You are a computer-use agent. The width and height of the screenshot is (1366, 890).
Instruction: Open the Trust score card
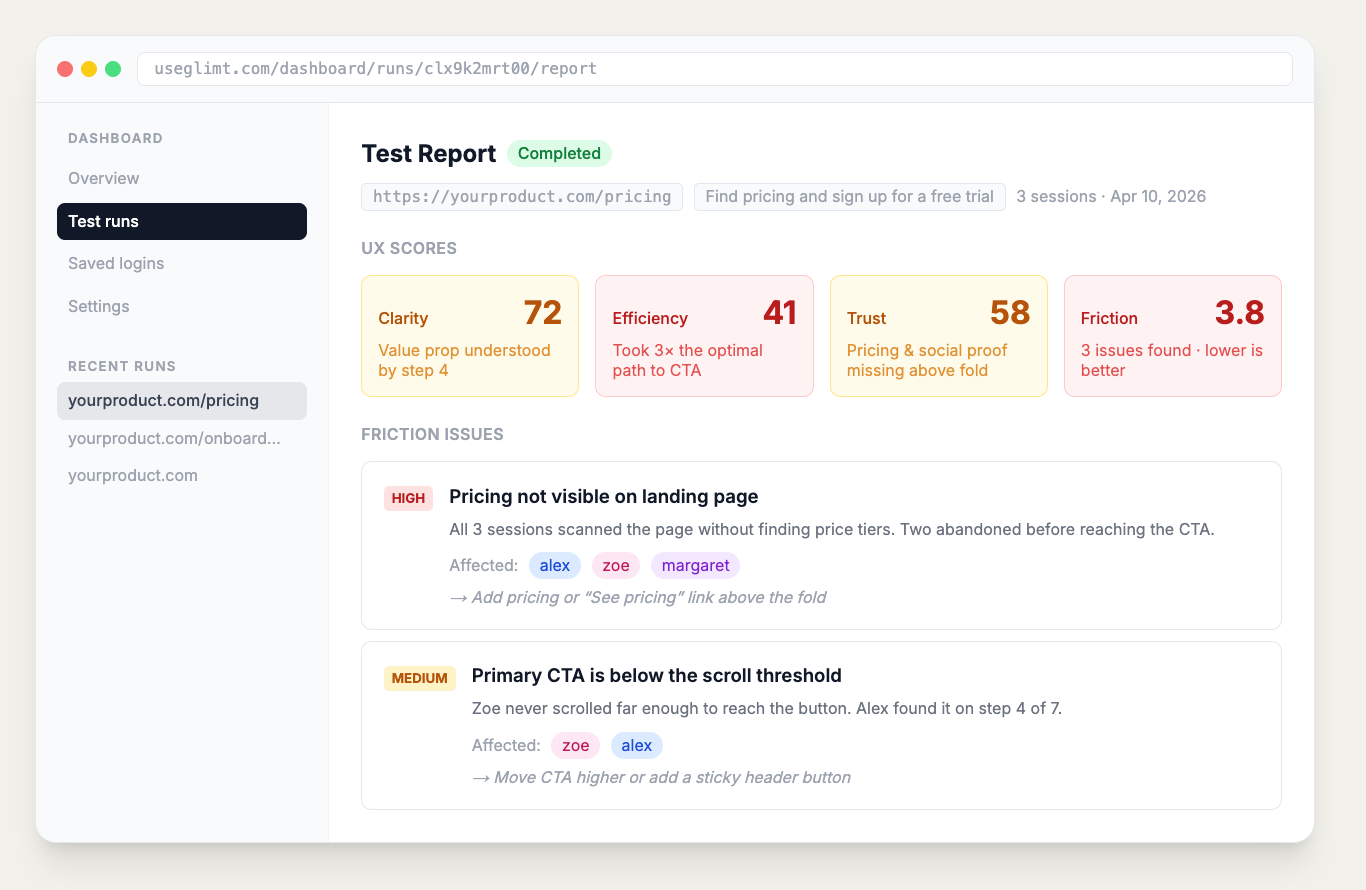pos(939,336)
